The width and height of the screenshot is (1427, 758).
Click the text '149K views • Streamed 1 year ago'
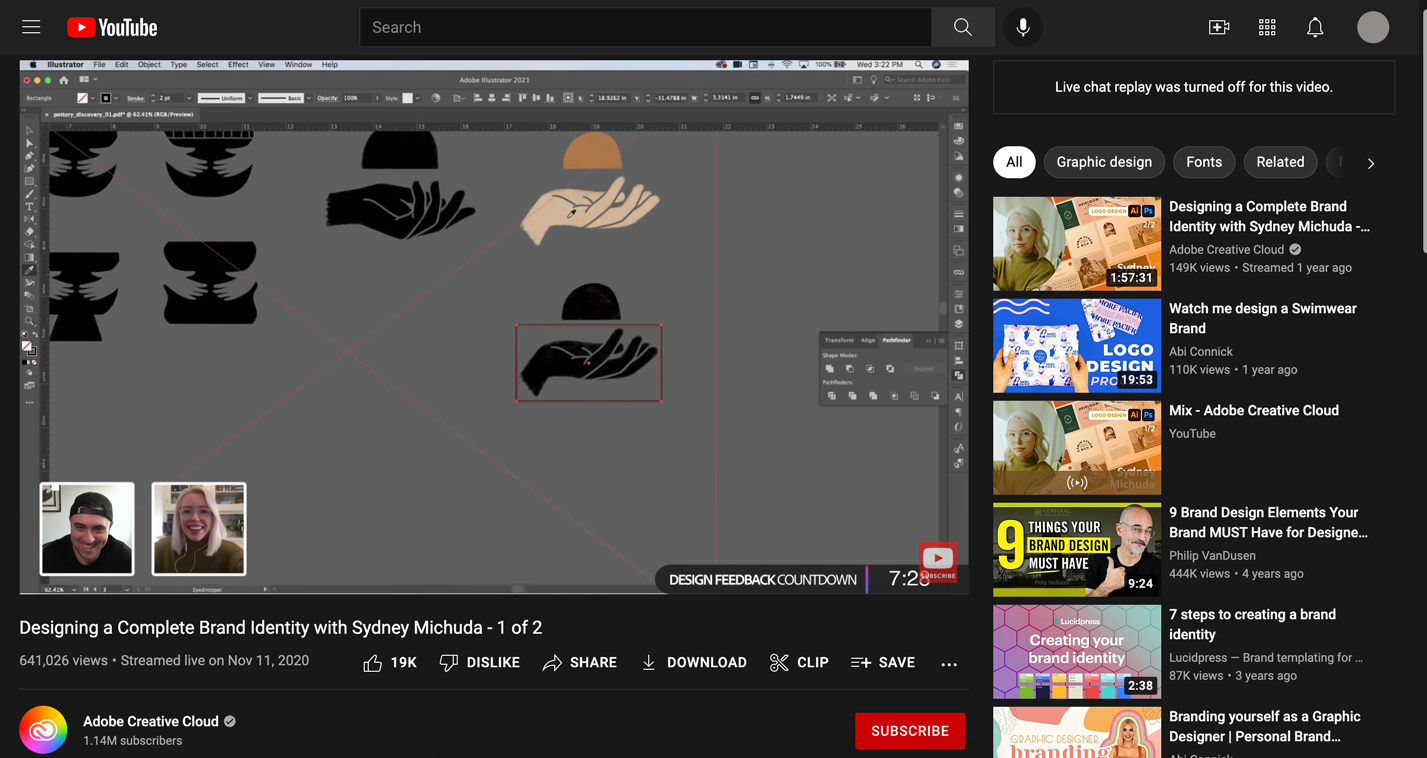(1260, 267)
